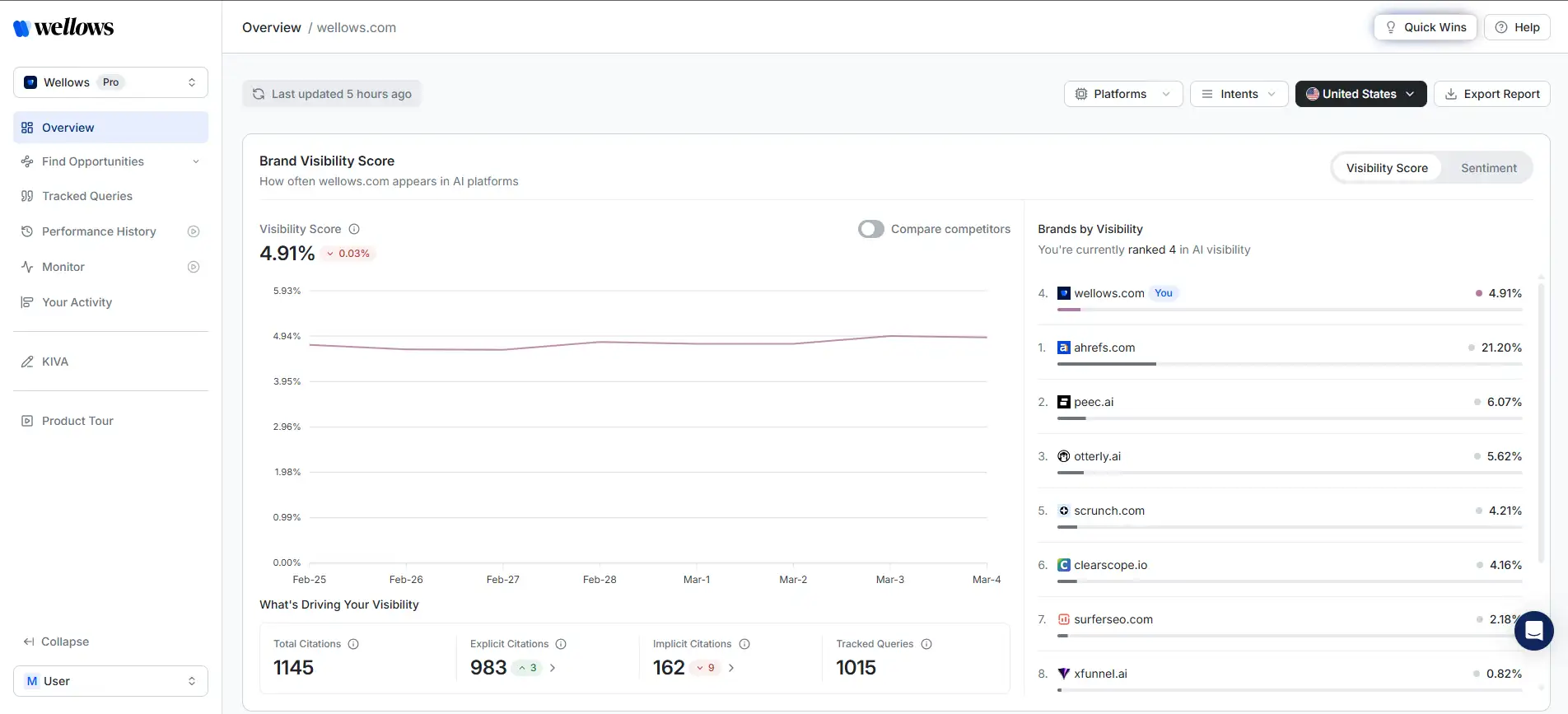Click the Export Report button
The height and width of the screenshot is (714, 1568).
1491,94
